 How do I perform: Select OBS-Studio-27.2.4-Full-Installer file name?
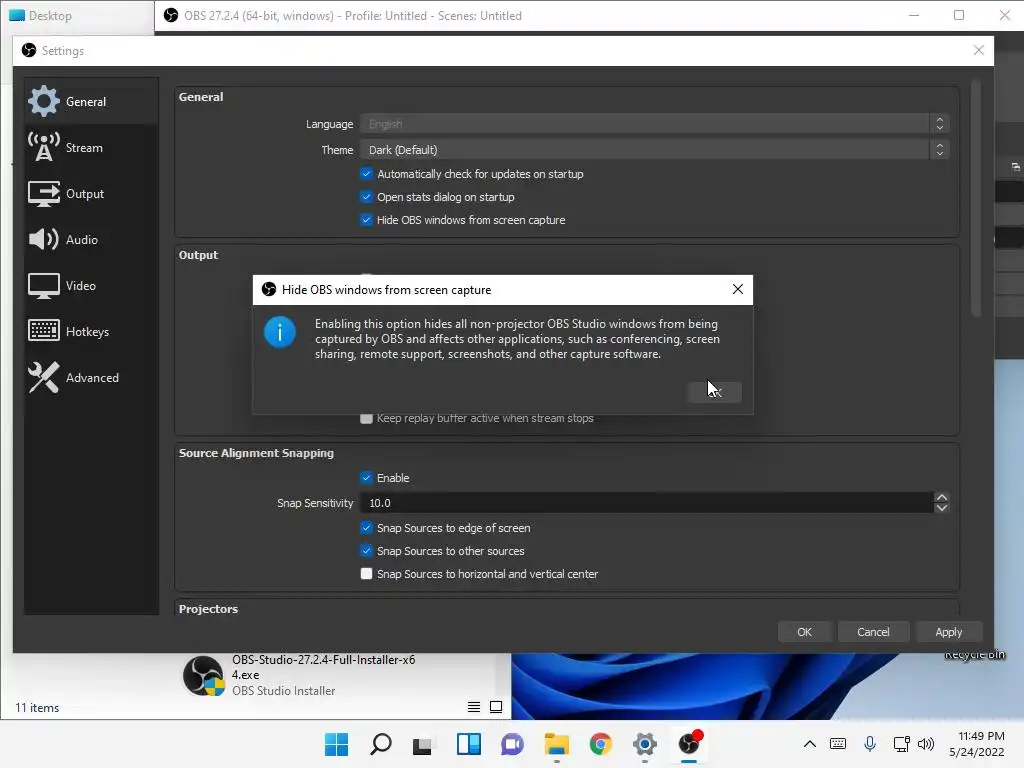tap(323, 667)
